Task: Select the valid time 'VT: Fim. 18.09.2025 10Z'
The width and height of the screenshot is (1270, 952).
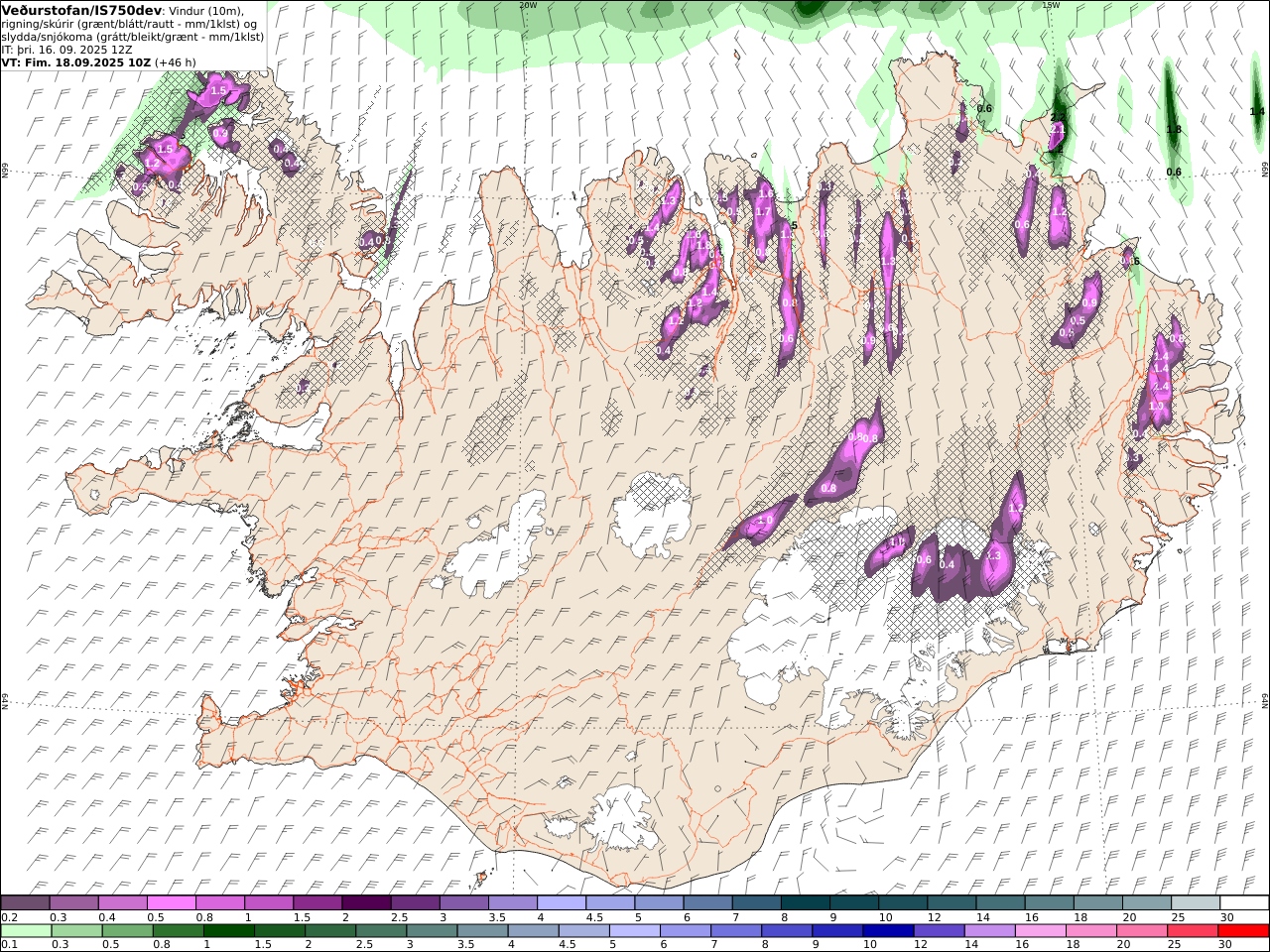Action: [75, 62]
